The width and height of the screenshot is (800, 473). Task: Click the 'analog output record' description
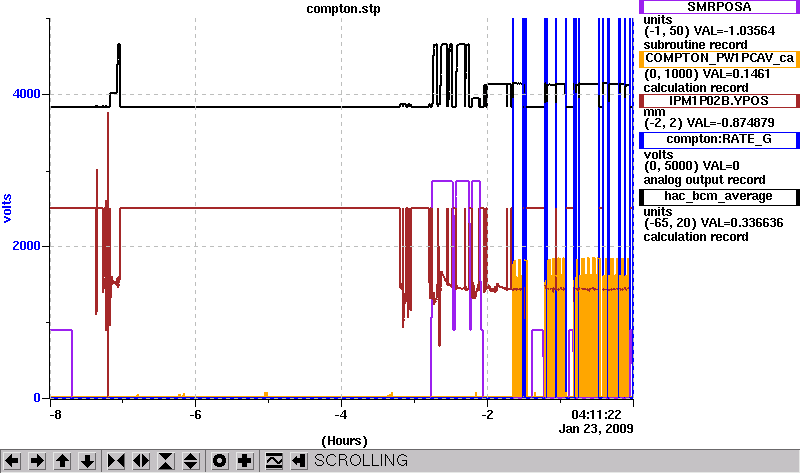point(705,180)
